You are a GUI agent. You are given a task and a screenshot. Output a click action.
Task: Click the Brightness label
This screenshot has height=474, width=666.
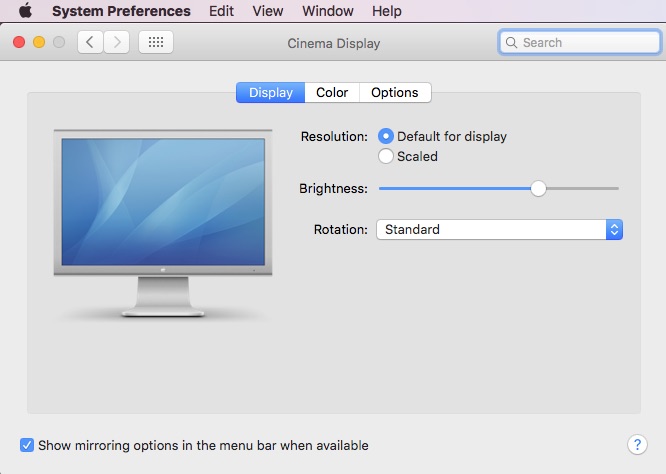point(333,188)
